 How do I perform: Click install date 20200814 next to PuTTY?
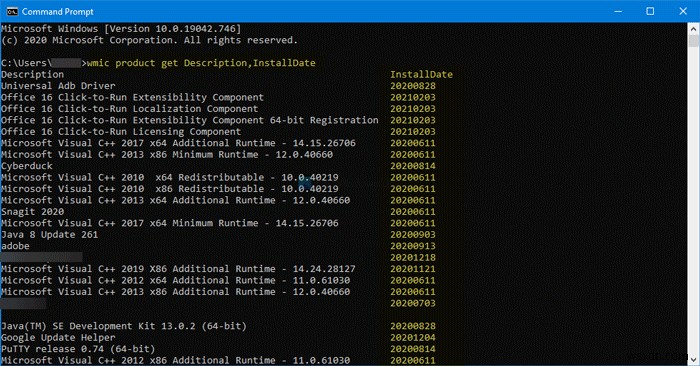[x=413, y=349]
